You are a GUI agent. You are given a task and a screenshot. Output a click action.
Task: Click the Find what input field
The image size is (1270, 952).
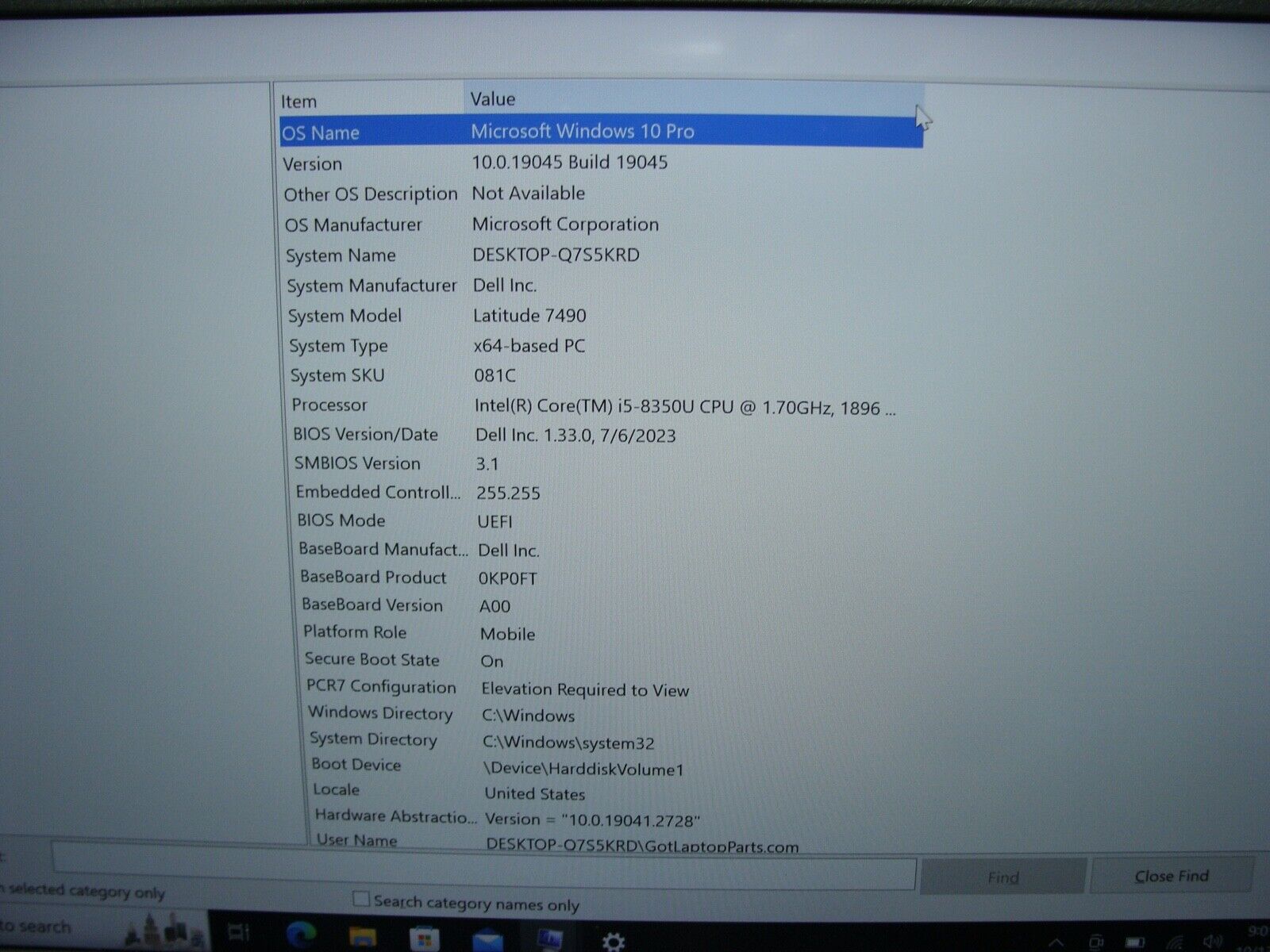[x=484, y=867]
